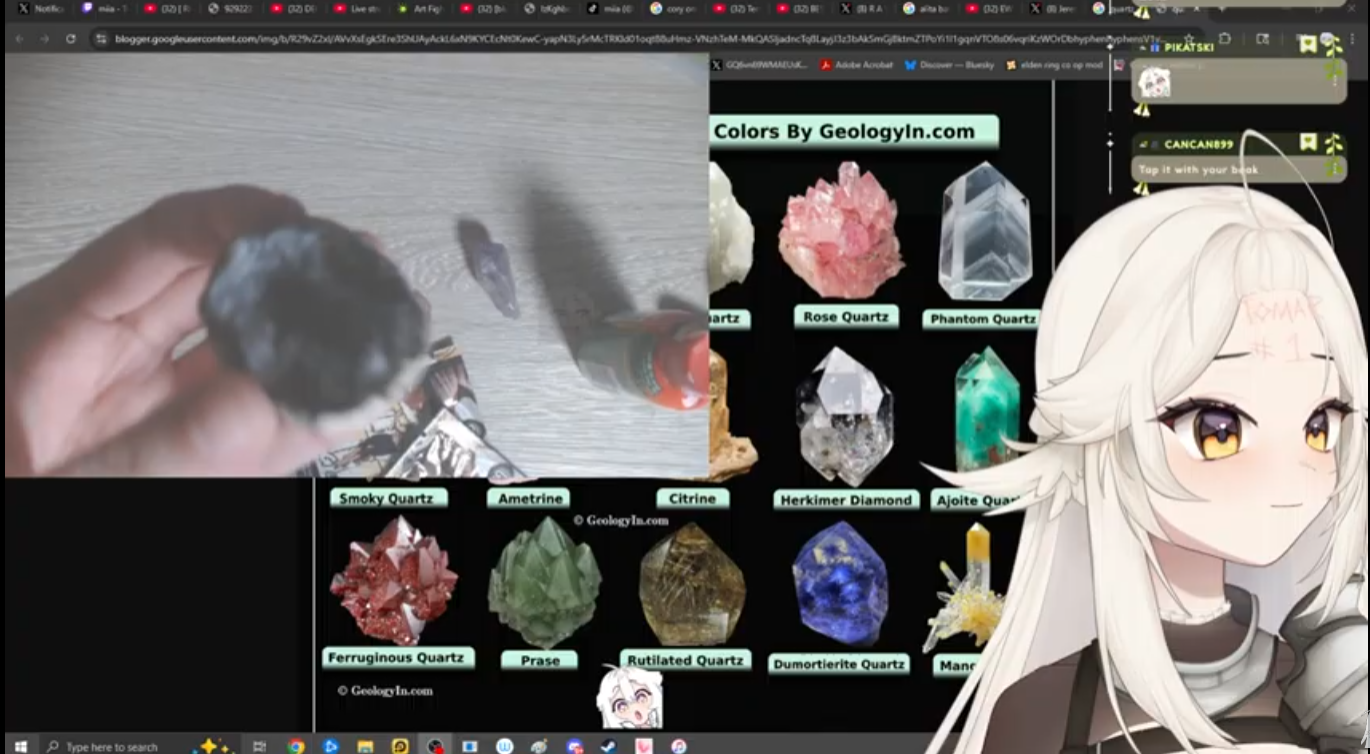Click the Rutilated Quartz crystal image
Viewport: 1370px width, 754px height.
point(692,585)
